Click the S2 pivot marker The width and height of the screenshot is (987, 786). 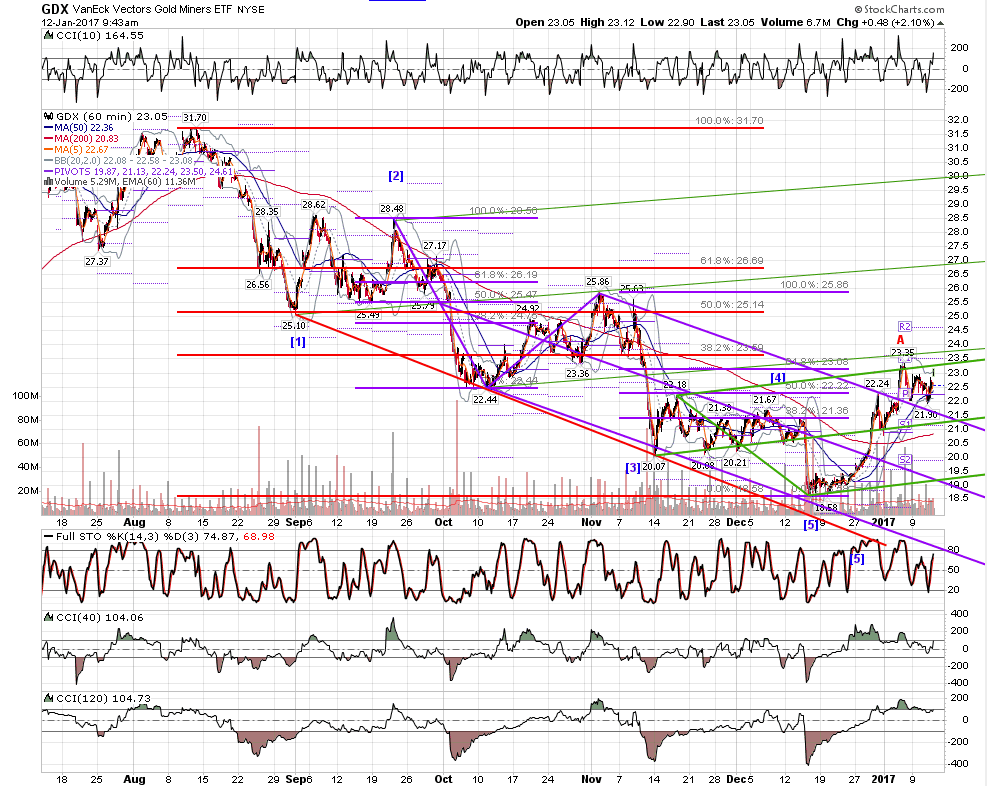pos(905,460)
